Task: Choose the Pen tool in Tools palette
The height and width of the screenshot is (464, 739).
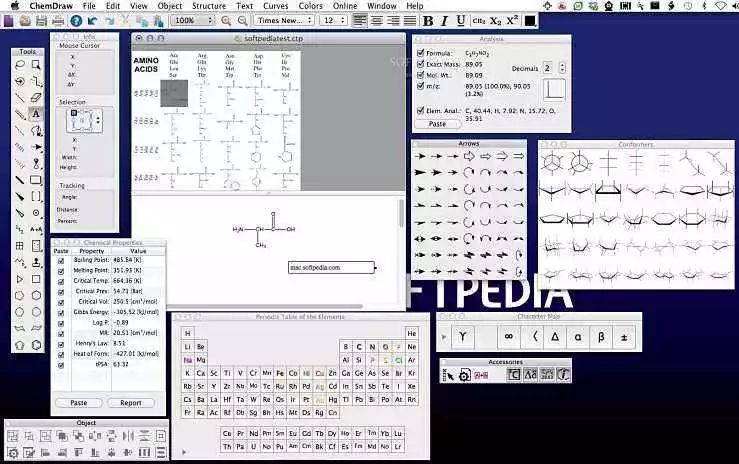Action: click(36, 130)
